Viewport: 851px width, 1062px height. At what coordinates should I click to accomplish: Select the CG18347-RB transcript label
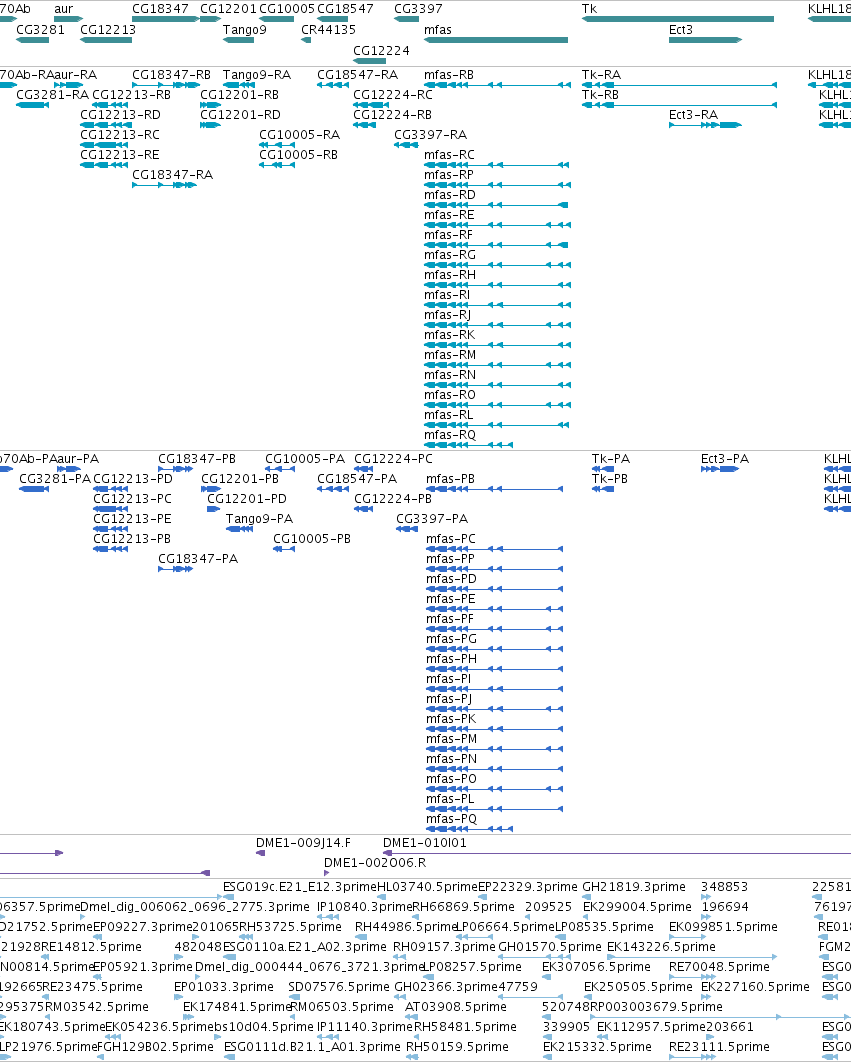(171, 75)
